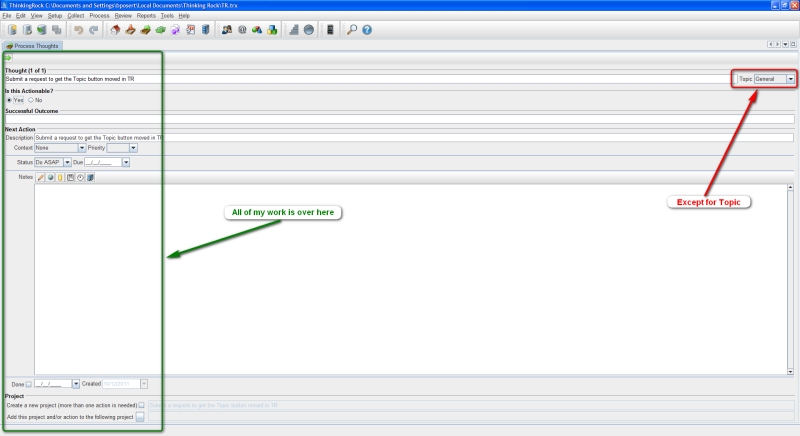Open the Topic dropdown showing General

coord(790,78)
